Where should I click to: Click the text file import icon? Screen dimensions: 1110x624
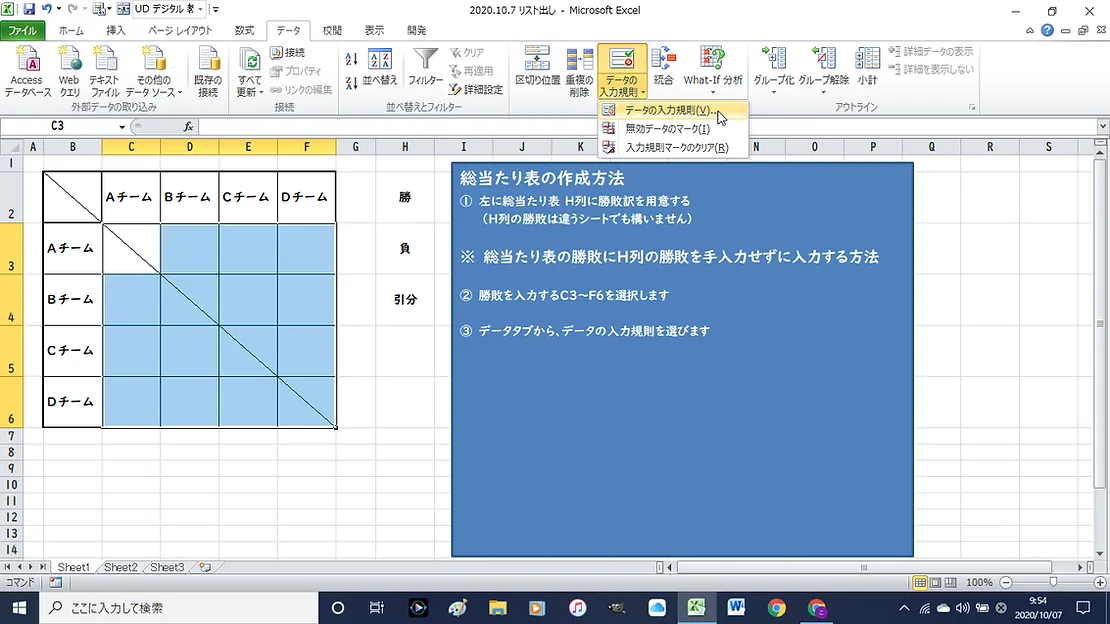tap(105, 61)
